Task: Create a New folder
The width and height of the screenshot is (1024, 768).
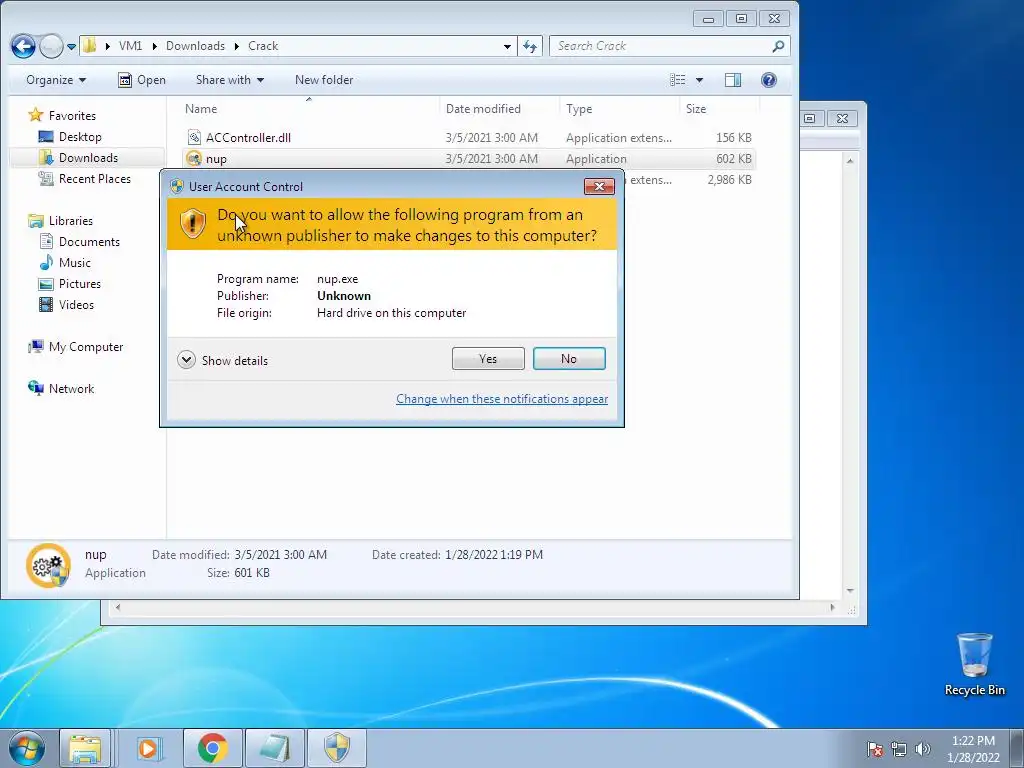Action: 324,80
